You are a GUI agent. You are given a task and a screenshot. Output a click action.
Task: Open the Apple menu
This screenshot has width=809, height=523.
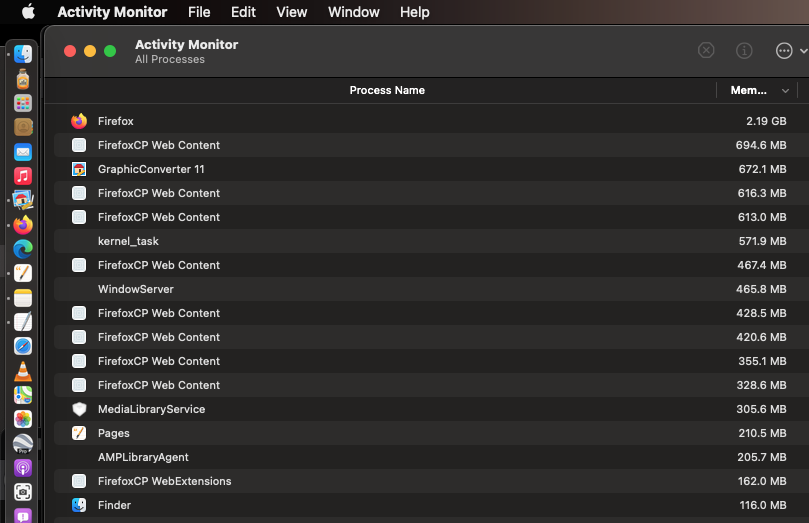point(28,11)
